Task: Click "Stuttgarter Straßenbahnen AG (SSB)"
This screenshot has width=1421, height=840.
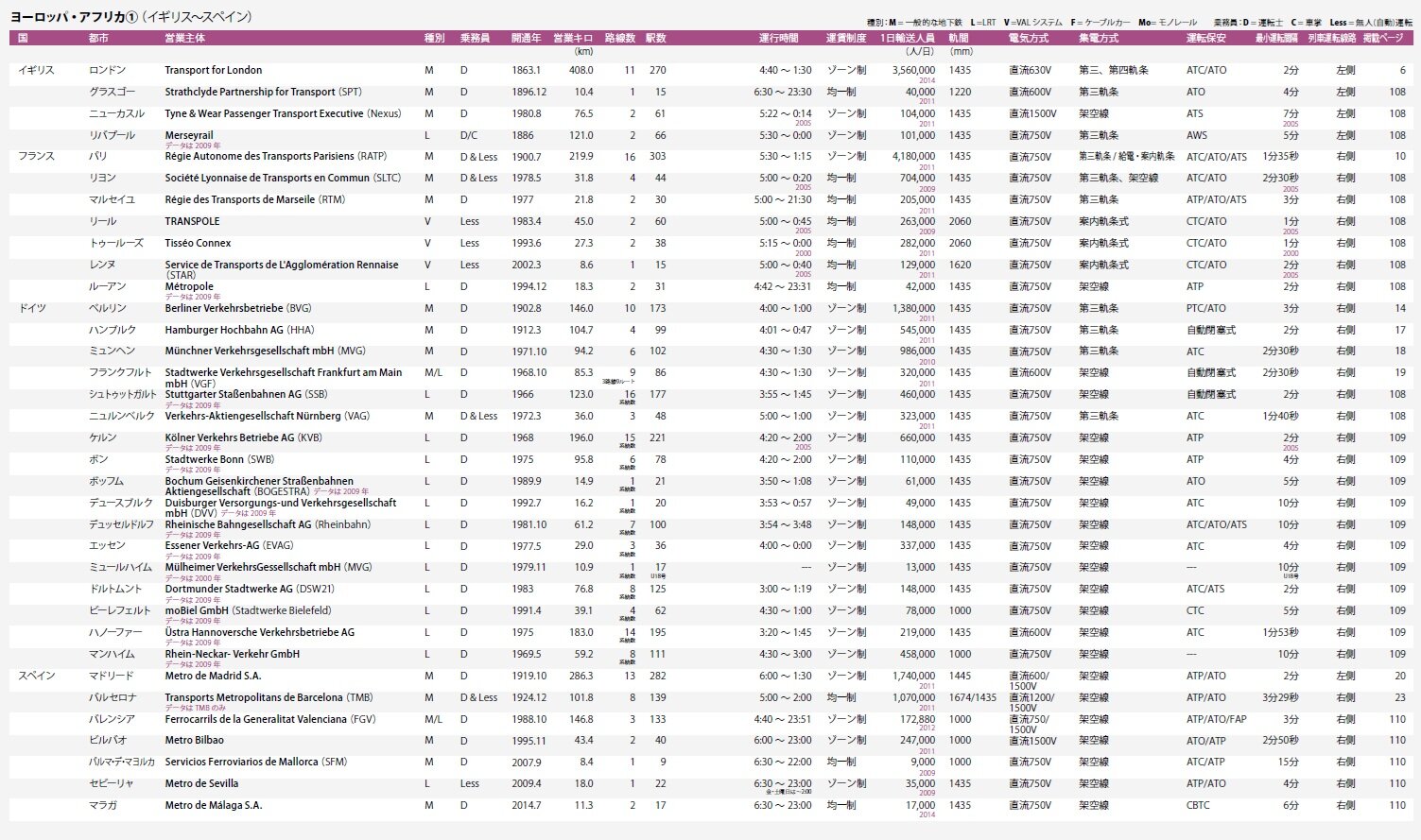Action: pyautogui.click(x=246, y=395)
